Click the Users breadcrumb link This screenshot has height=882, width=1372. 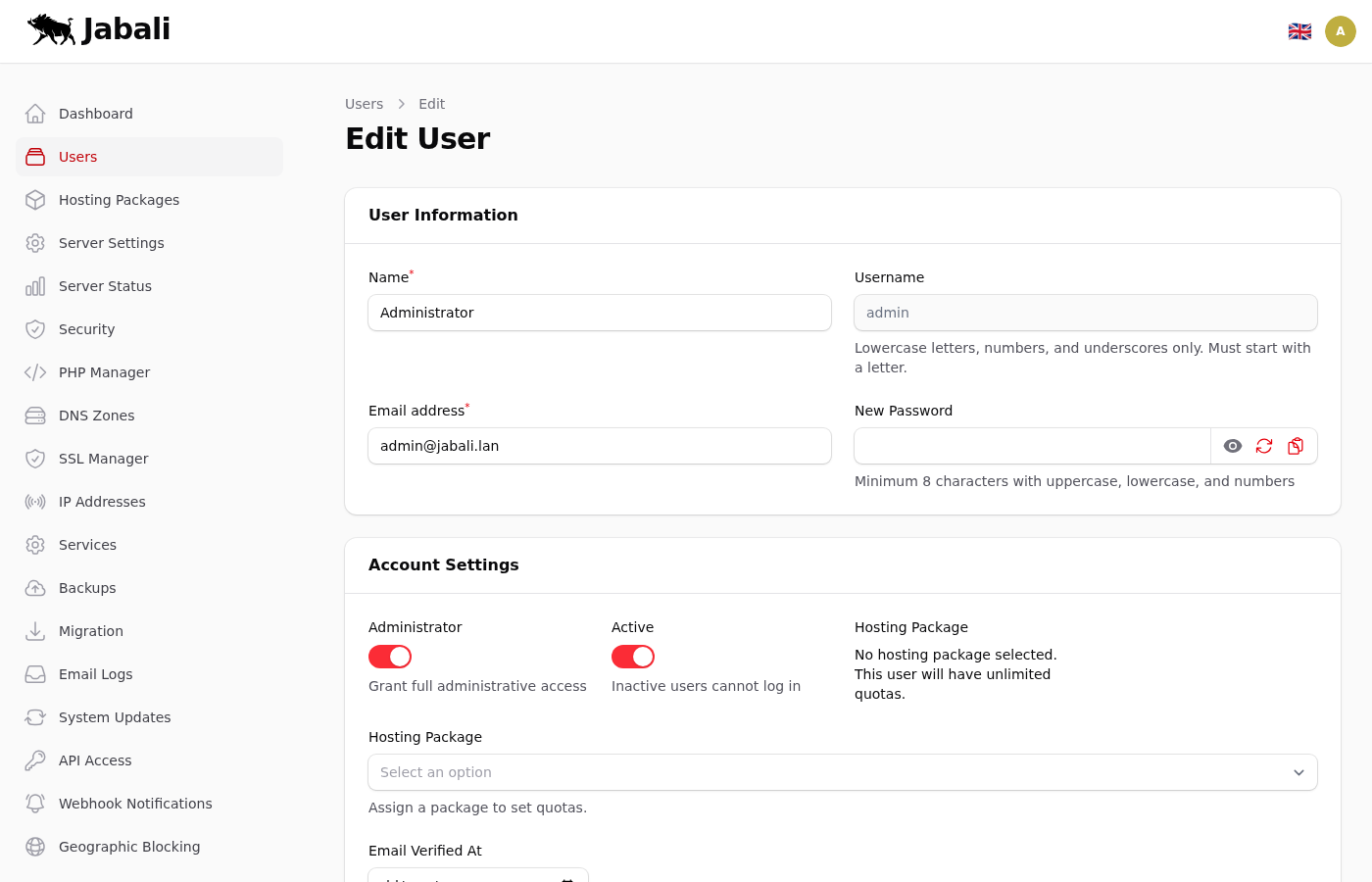(x=364, y=104)
